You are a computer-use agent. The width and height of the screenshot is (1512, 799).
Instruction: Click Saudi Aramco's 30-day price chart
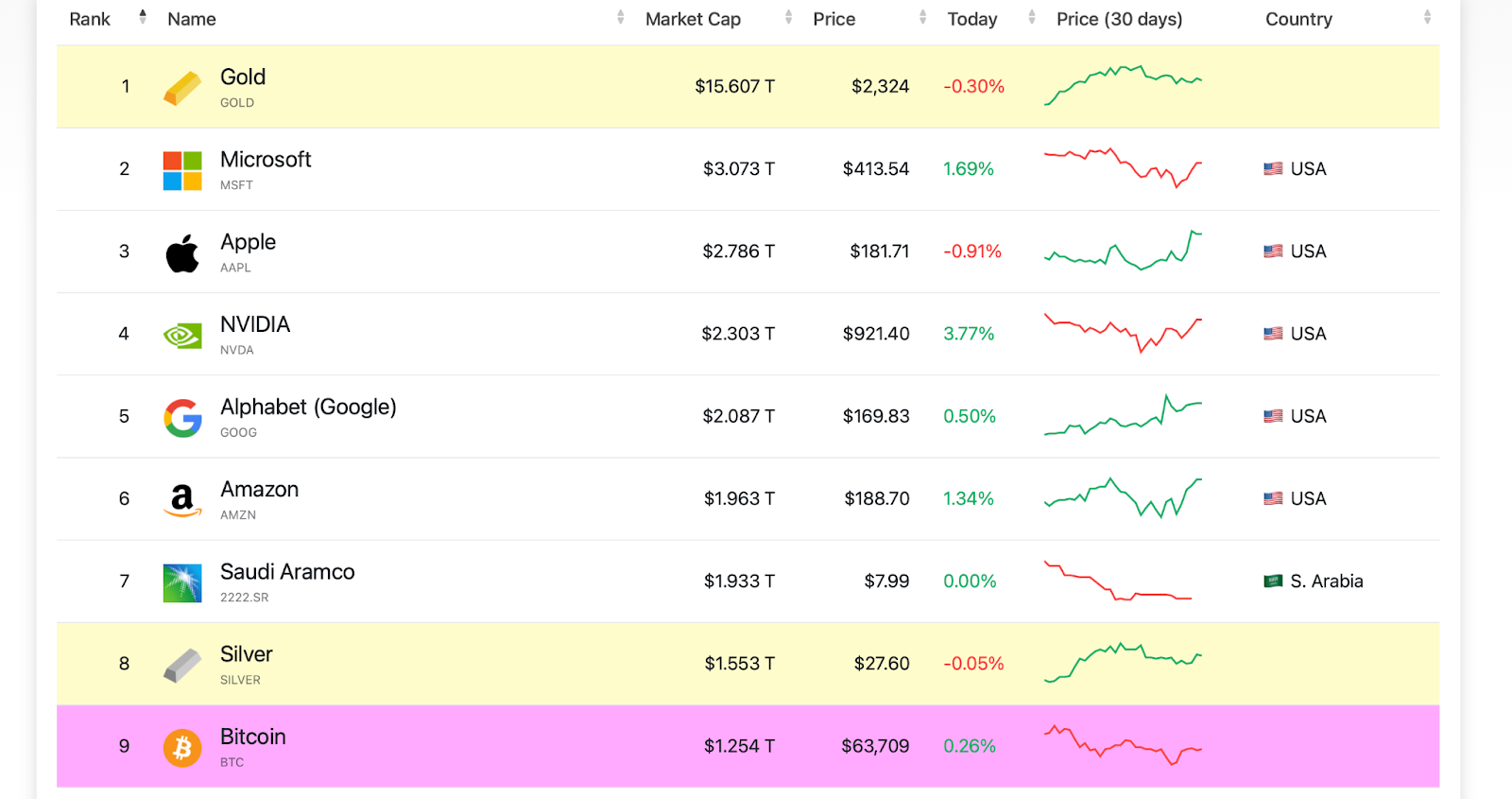coord(1119,581)
